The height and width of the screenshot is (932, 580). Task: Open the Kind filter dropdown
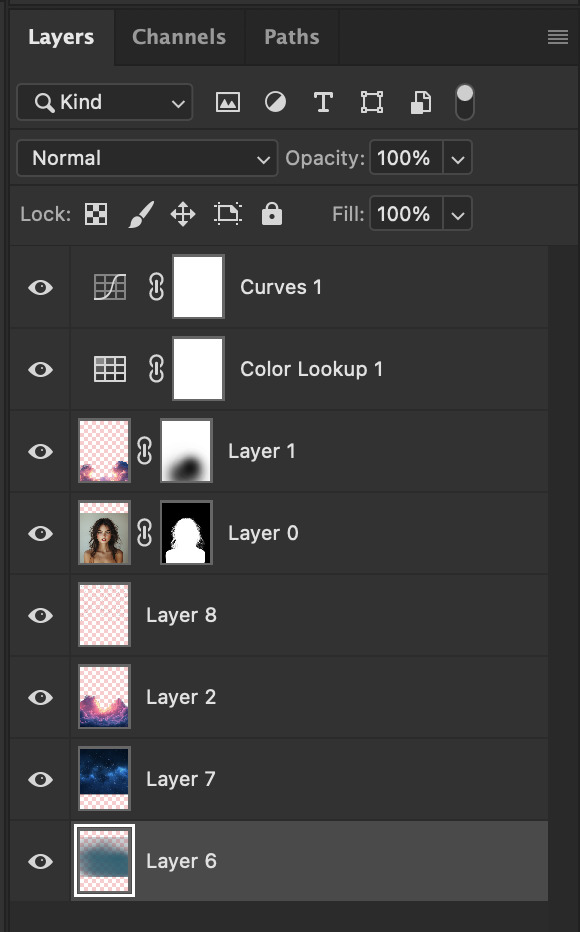pyautogui.click(x=105, y=102)
